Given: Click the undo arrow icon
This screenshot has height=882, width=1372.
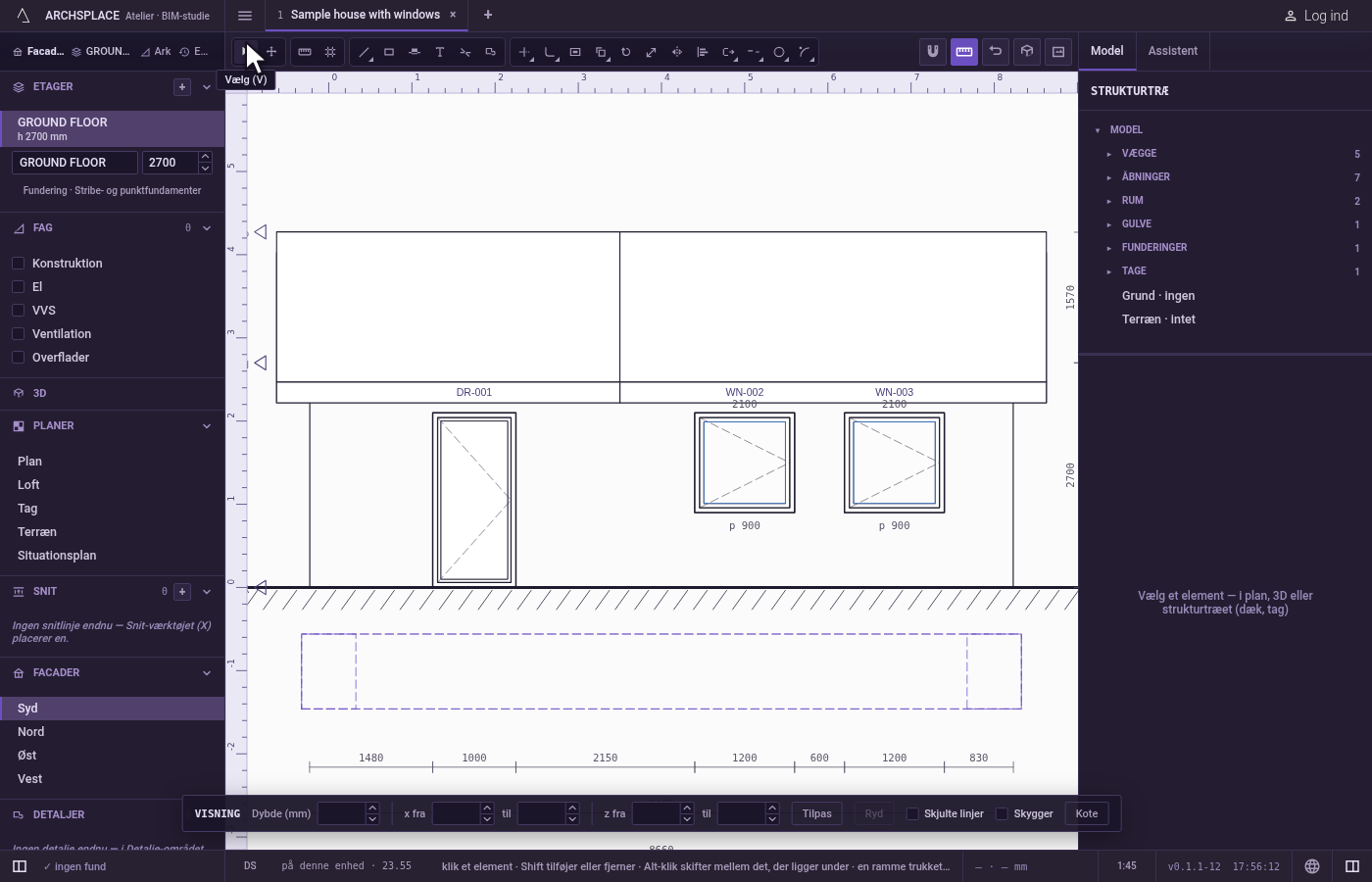Looking at the screenshot, I should point(996,51).
